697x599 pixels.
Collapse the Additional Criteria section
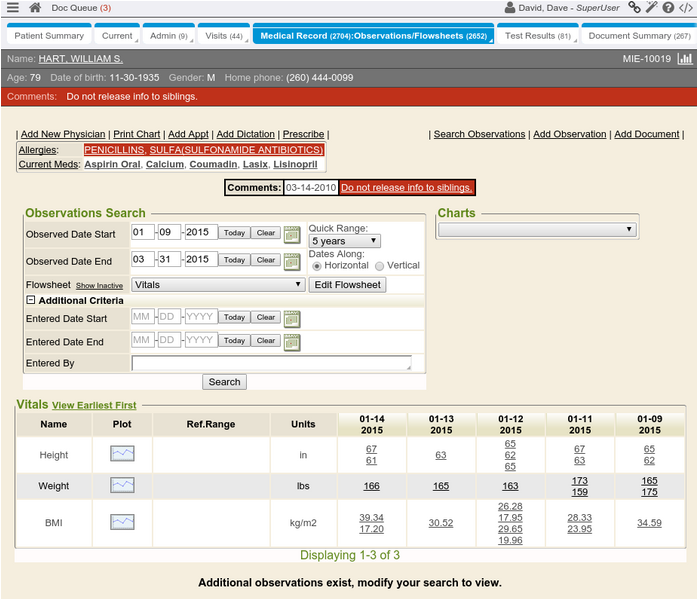[31, 300]
